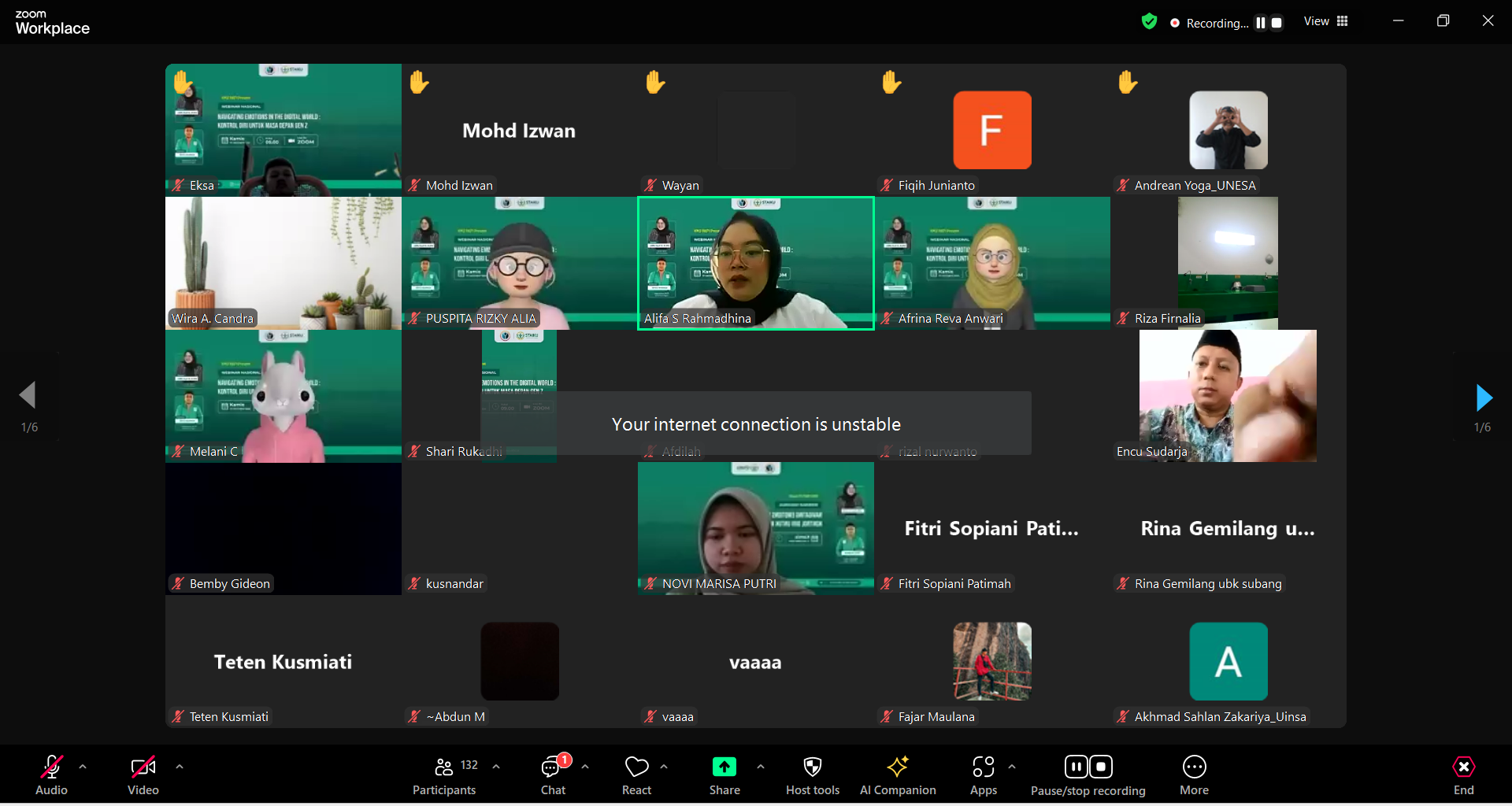Go to next page of participants
The width and height of the screenshot is (1512, 806).
(x=1483, y=398)
